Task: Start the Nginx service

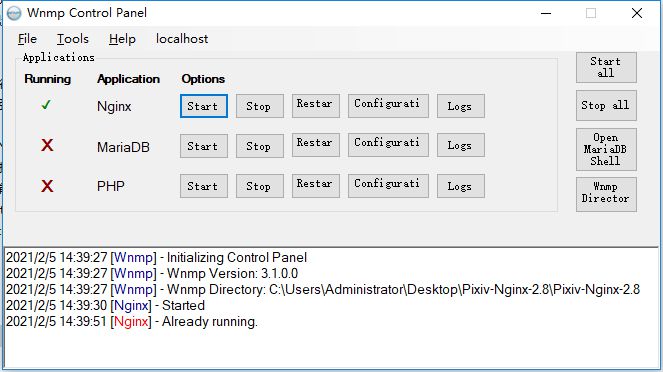Action: tap(203, 106)
